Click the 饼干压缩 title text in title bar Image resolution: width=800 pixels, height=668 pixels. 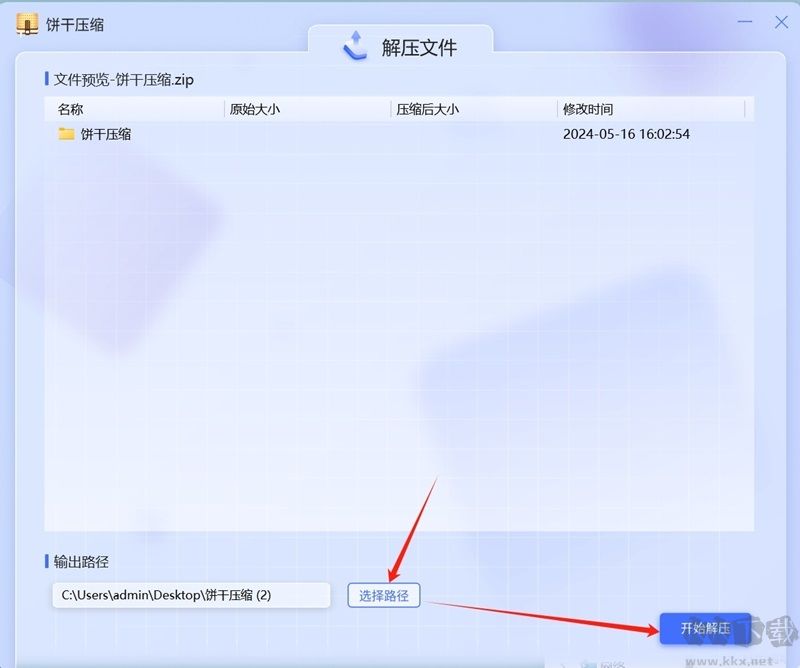click(x=74, y=24)
